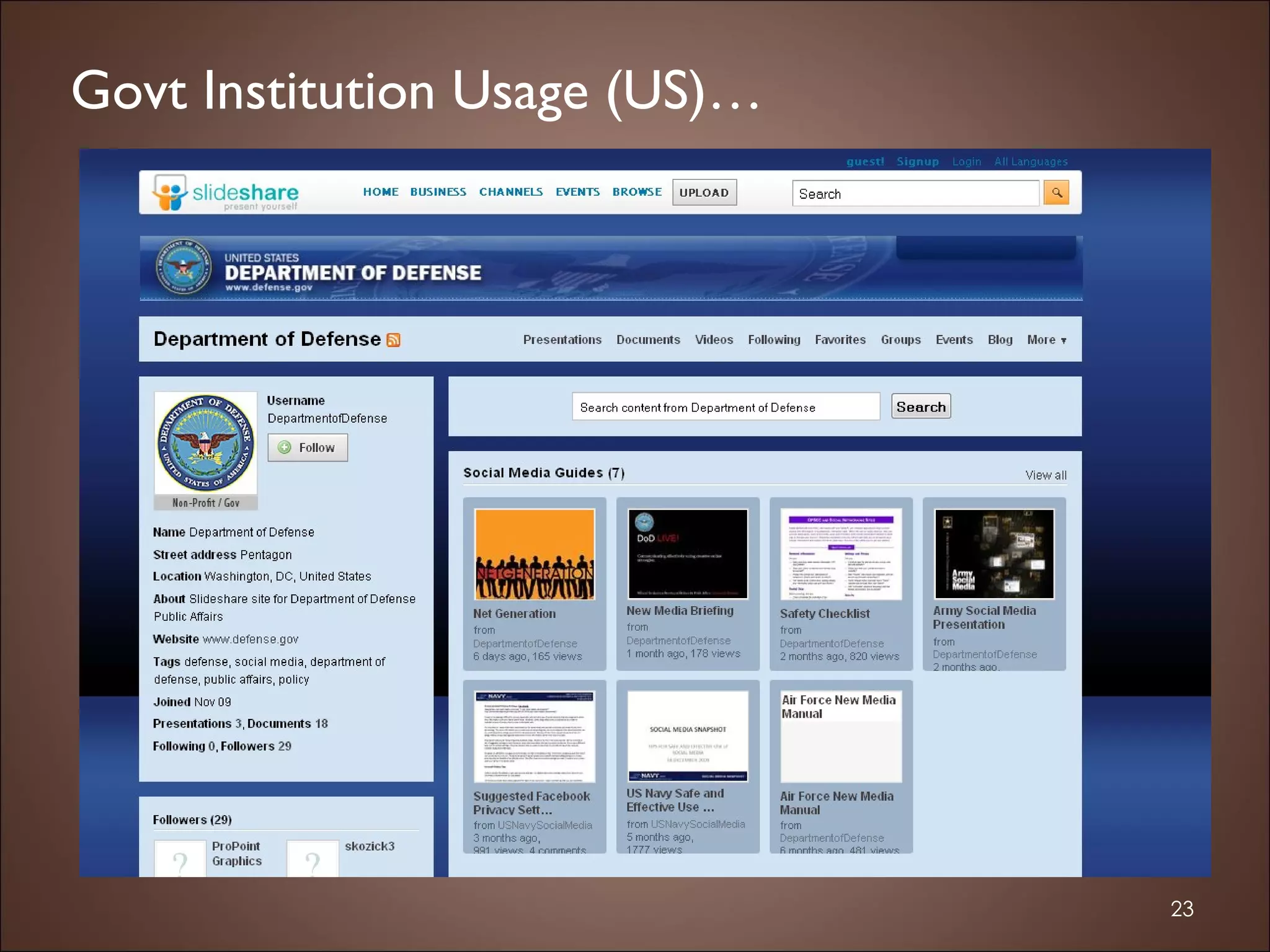
Task: Click the UPLOAD button
Action: (704, 193)
